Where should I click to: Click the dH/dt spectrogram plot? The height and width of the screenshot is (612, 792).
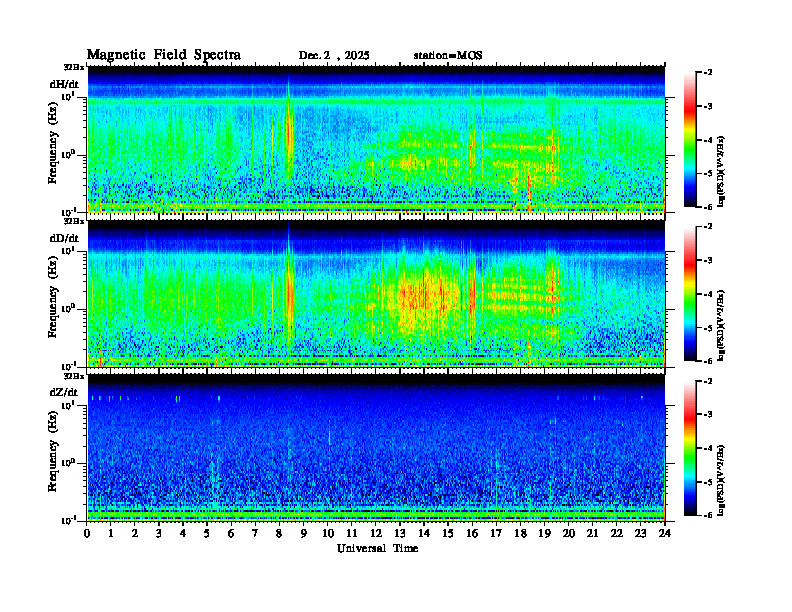pos(376,139)
